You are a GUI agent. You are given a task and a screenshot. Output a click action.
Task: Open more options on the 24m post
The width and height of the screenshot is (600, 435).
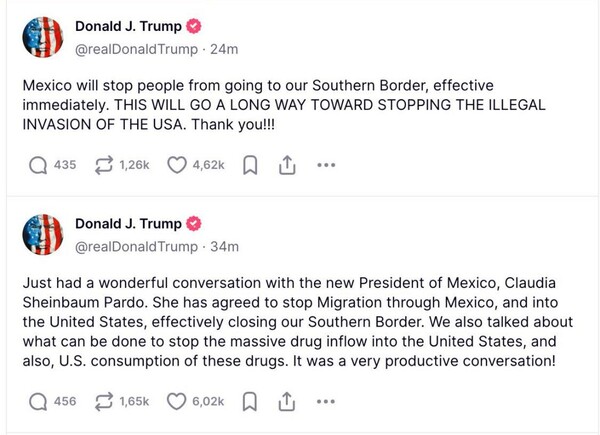point(326,165)
